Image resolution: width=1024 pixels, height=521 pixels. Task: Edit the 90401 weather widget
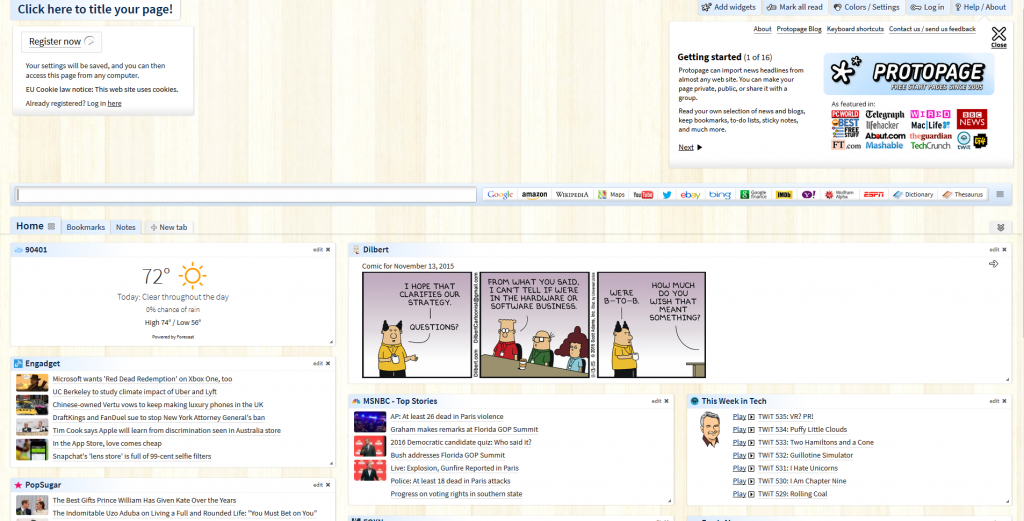318,250
